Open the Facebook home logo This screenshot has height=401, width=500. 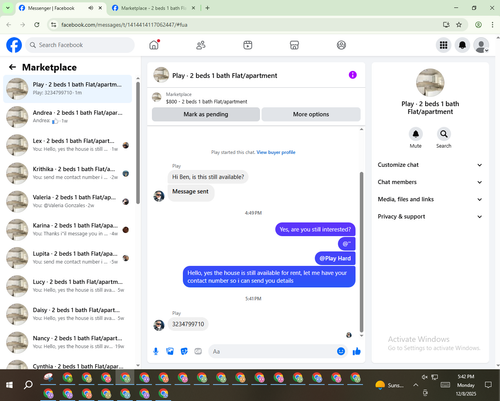[14, 45]
